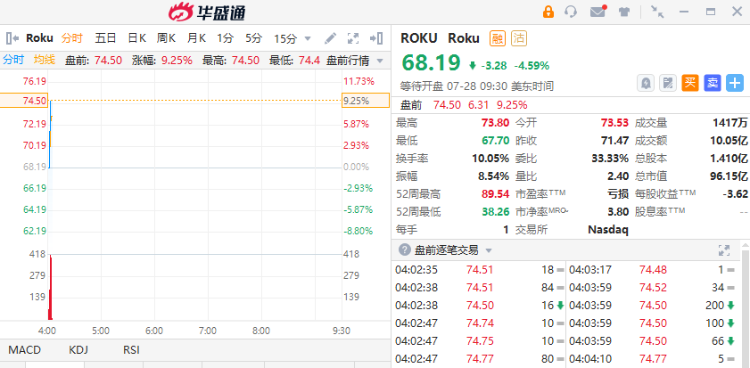The image size is (750, 368).
Task: Open the 盘前逐笔交易 dropdown arrow
Action: [488, 250]
